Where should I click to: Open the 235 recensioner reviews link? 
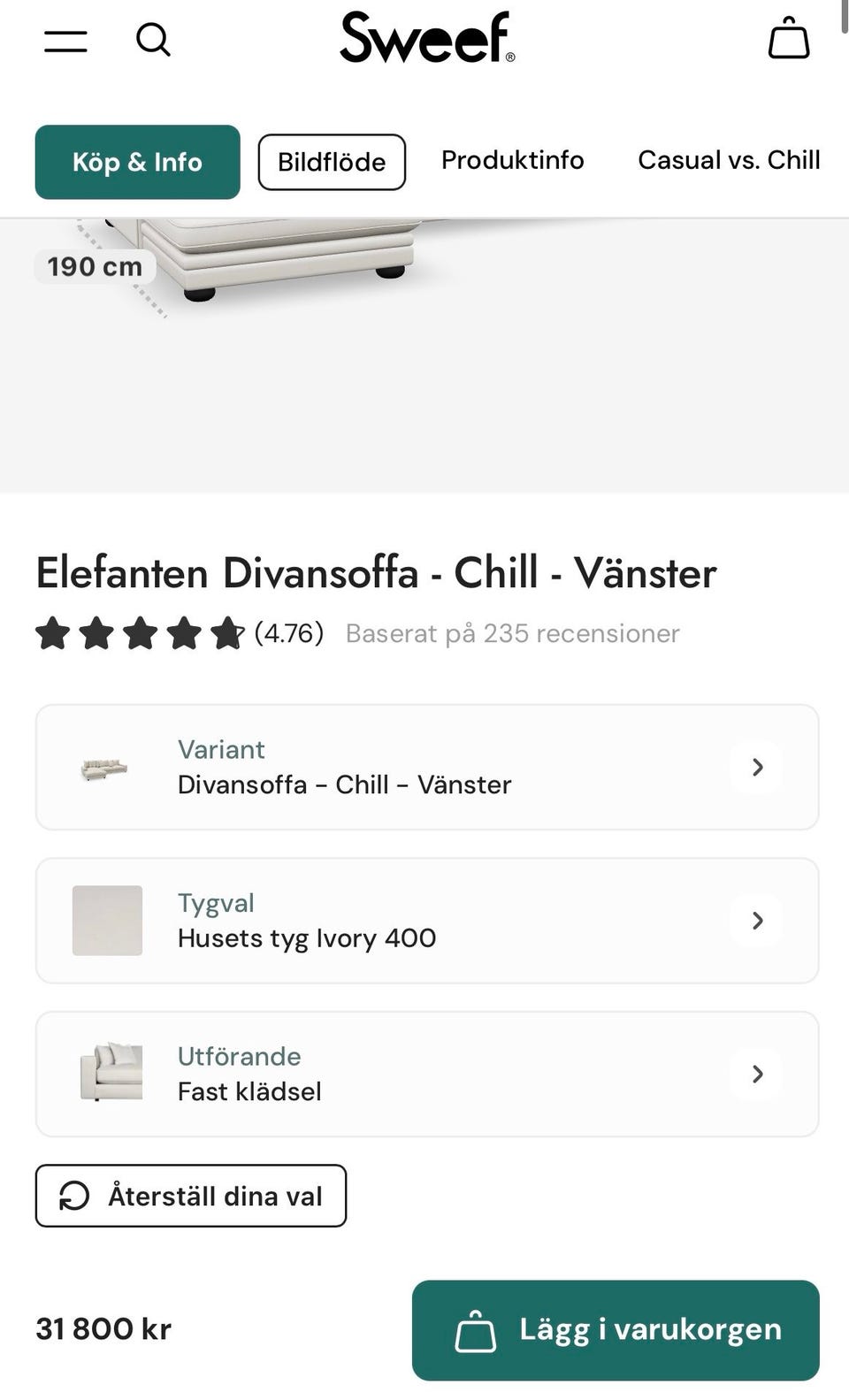click(x=512, y=633)
